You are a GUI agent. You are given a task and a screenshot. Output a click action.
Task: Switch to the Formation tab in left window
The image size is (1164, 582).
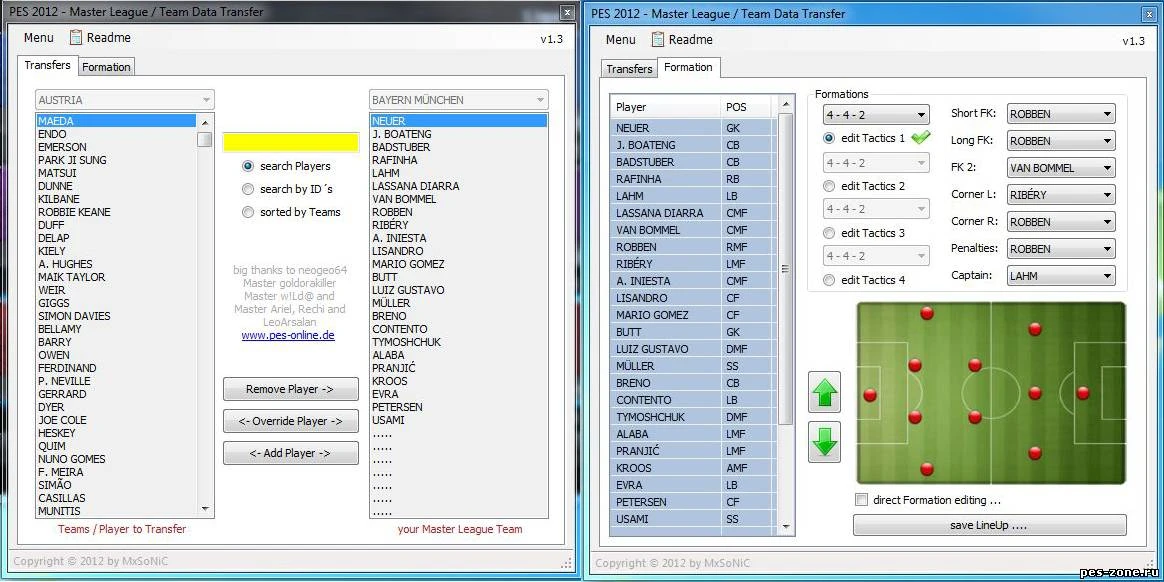tap(106, 67)
